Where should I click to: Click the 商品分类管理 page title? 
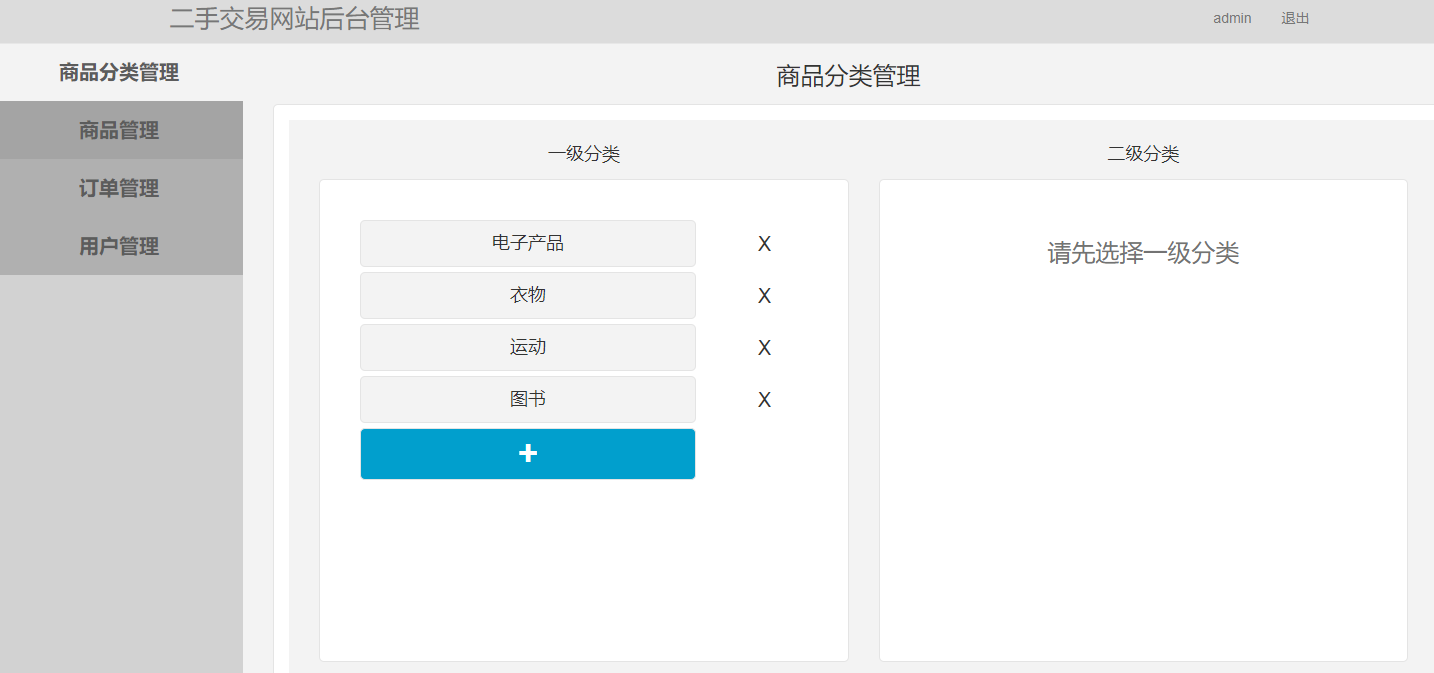845,76
